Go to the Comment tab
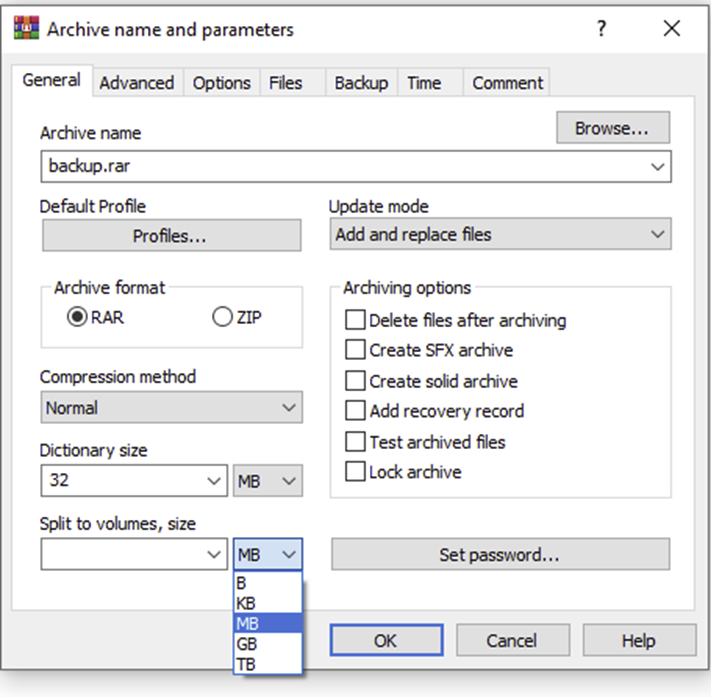The image size is (711, 697). click(507, 83)
